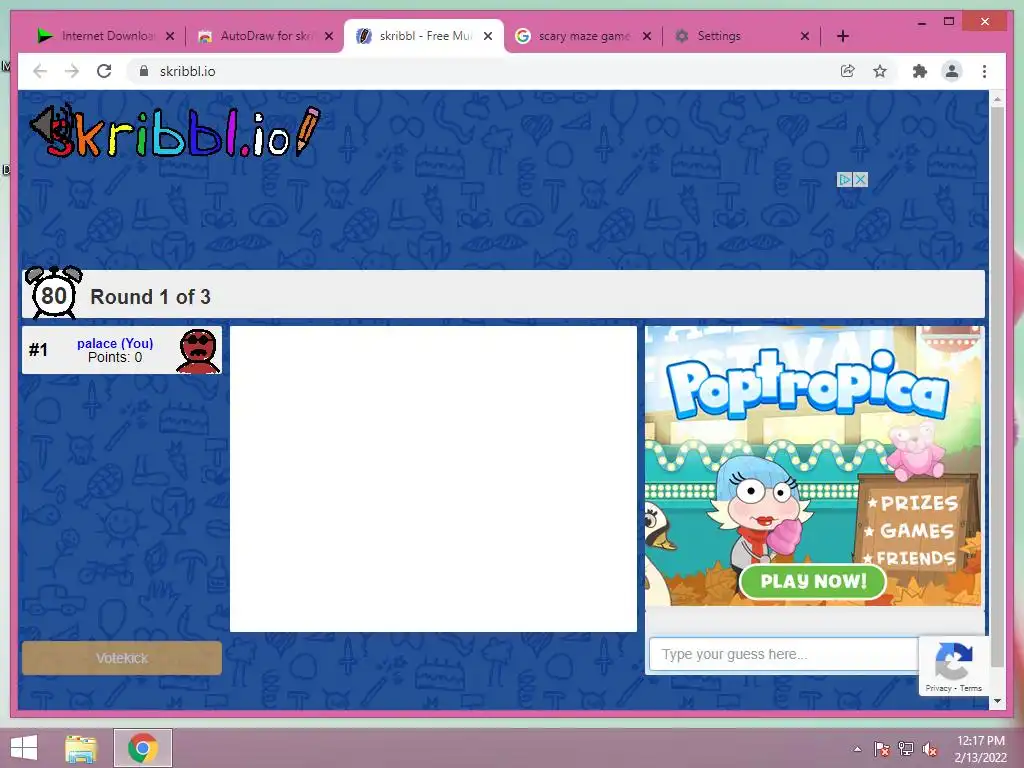The image size is (1024, 768).
Task: Open reCAPTCHA Privacy link
Action: [938, 688]
